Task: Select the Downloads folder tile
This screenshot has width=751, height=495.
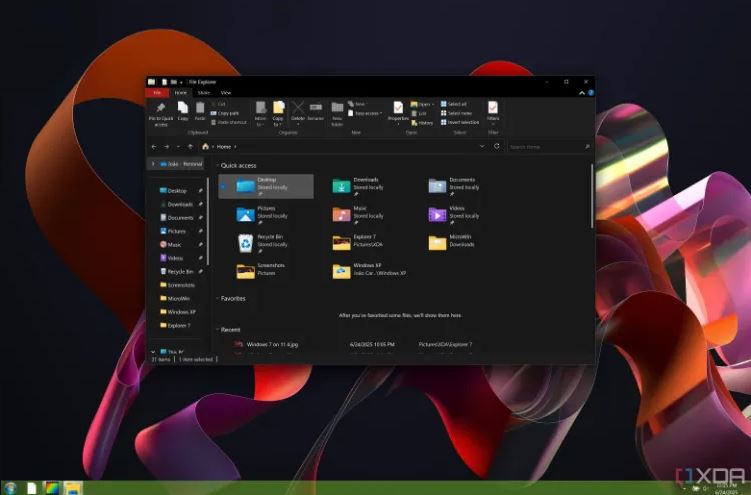Action: [362, 186]
